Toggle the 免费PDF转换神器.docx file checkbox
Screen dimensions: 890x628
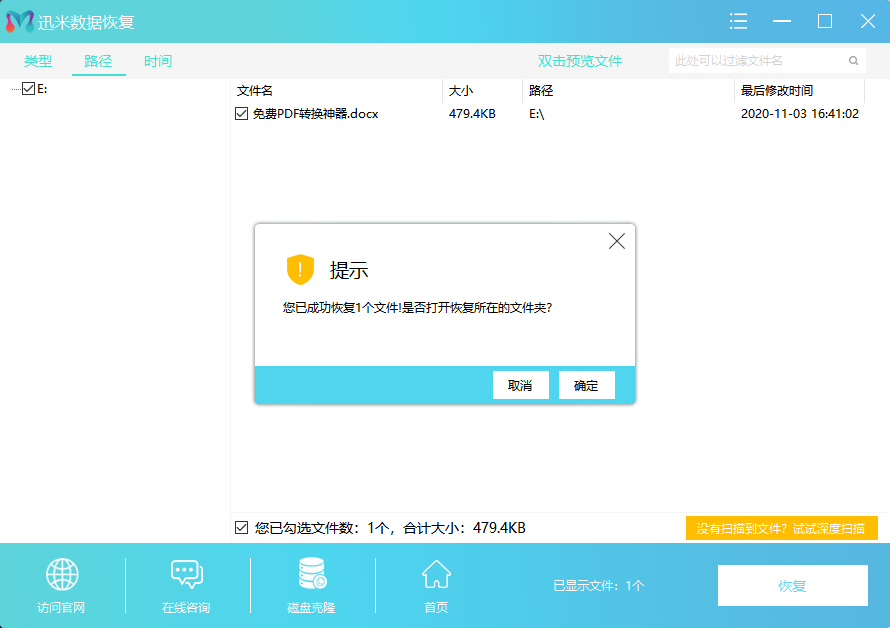pyautogui.click(x=241, y=113)
